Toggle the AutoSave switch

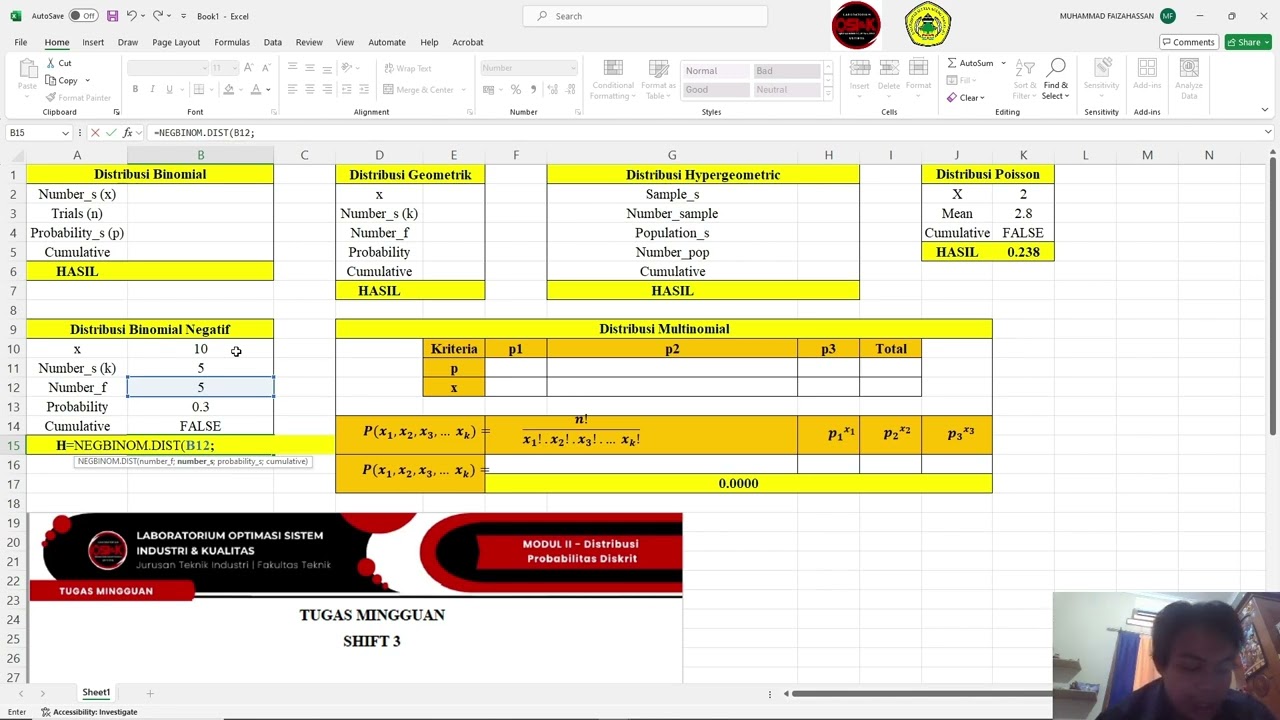click(84, 16)
